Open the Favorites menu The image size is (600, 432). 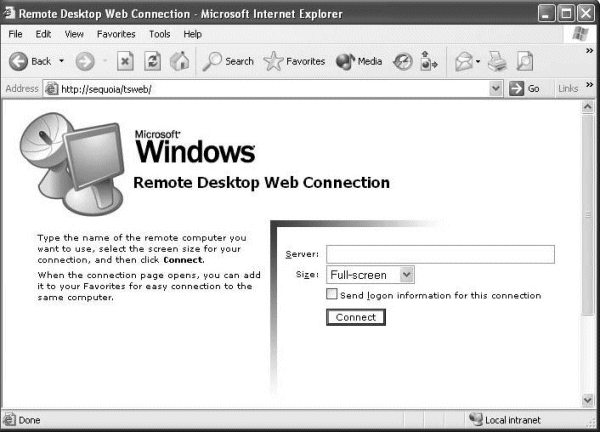[116, 34]
